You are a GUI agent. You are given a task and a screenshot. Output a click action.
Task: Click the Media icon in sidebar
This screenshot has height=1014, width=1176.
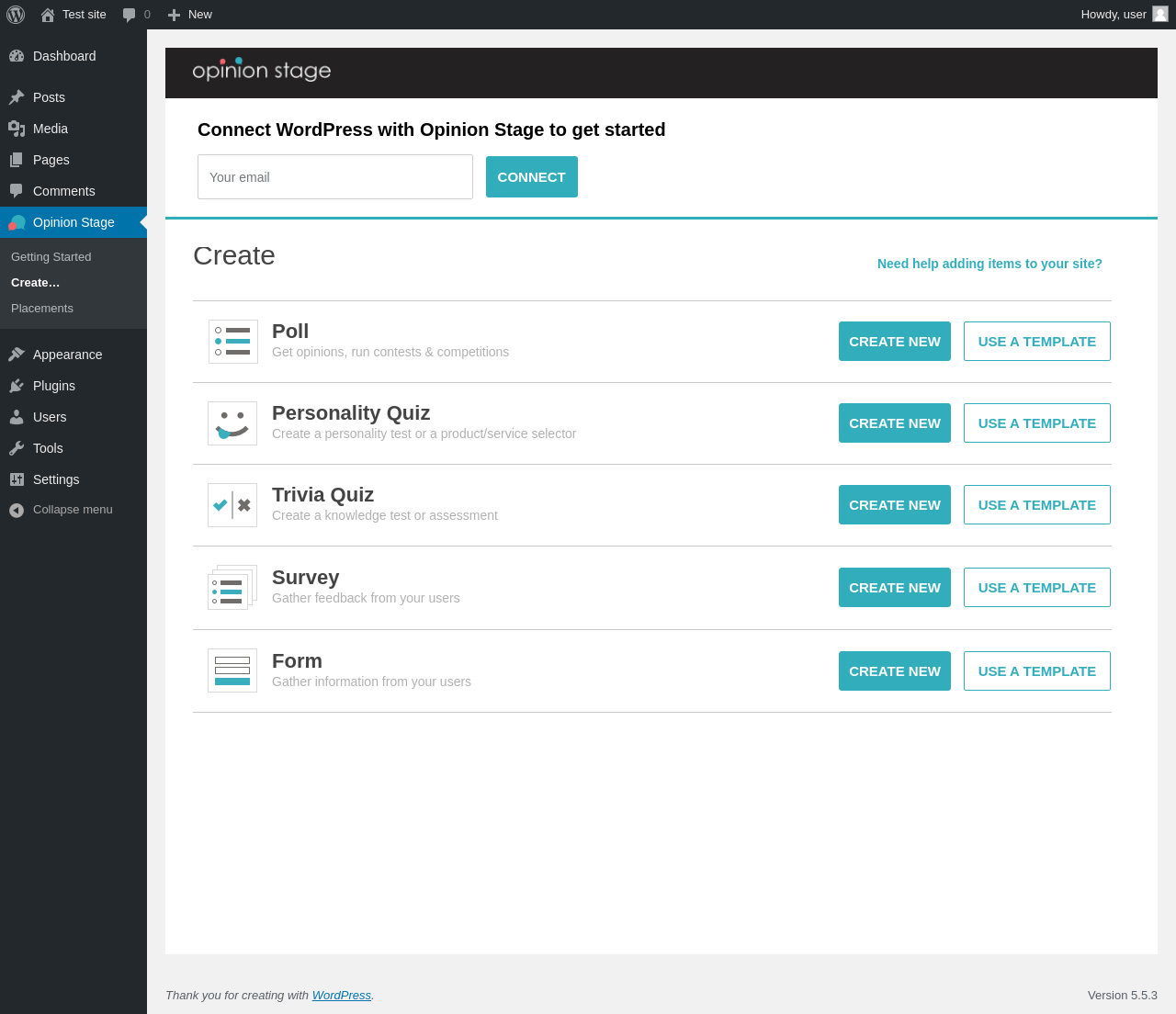[x=17, y=129]
